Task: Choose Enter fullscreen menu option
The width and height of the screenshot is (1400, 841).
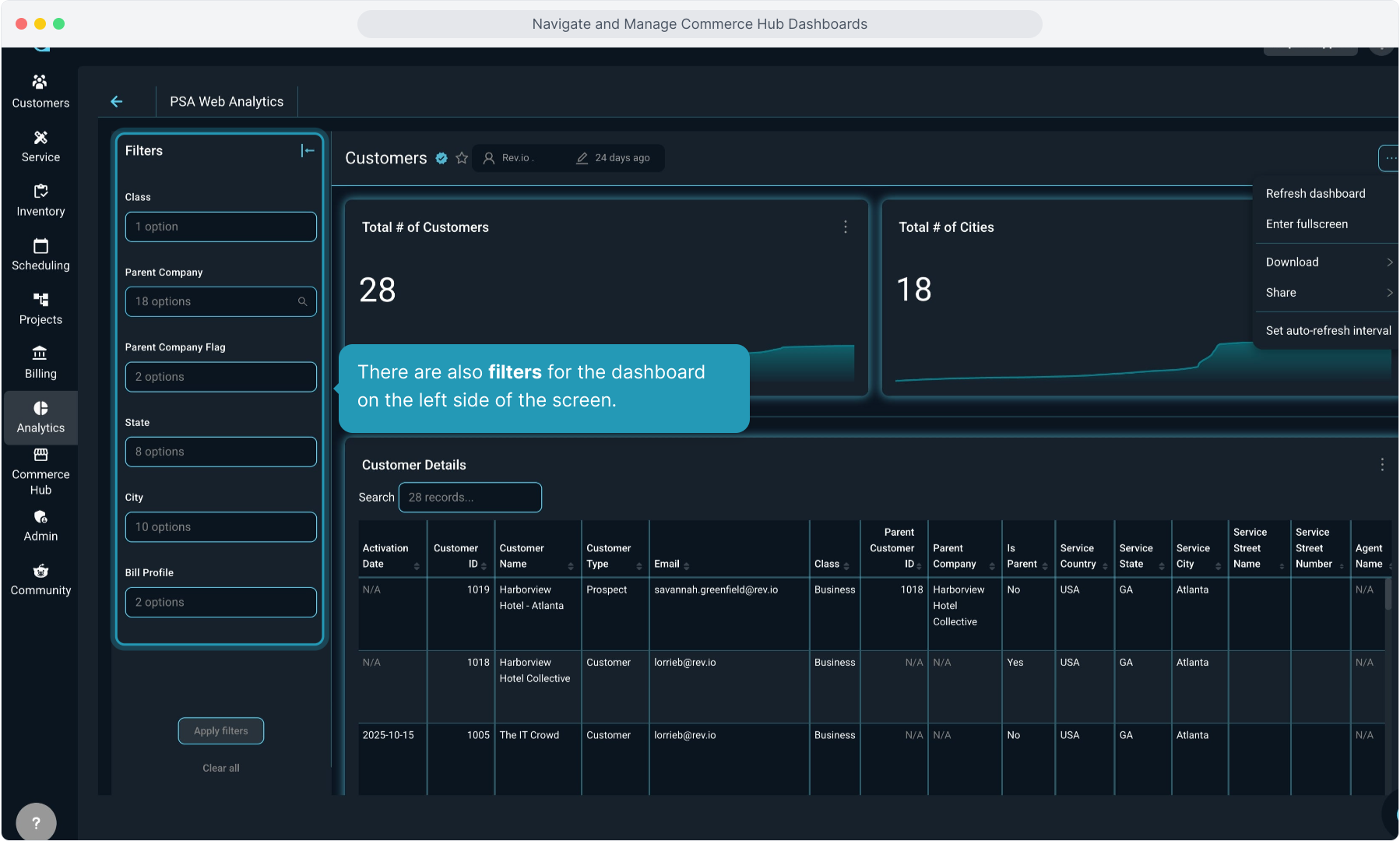Action: coord(1307,223)
